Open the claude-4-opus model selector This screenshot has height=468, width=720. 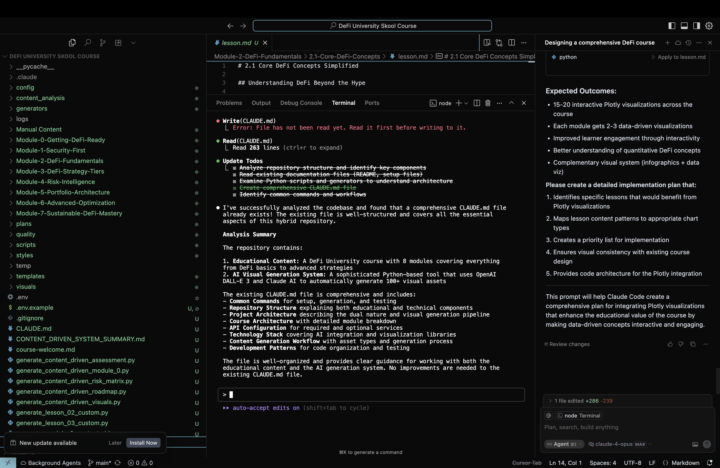pyautogui.click(x=619, y=444)
